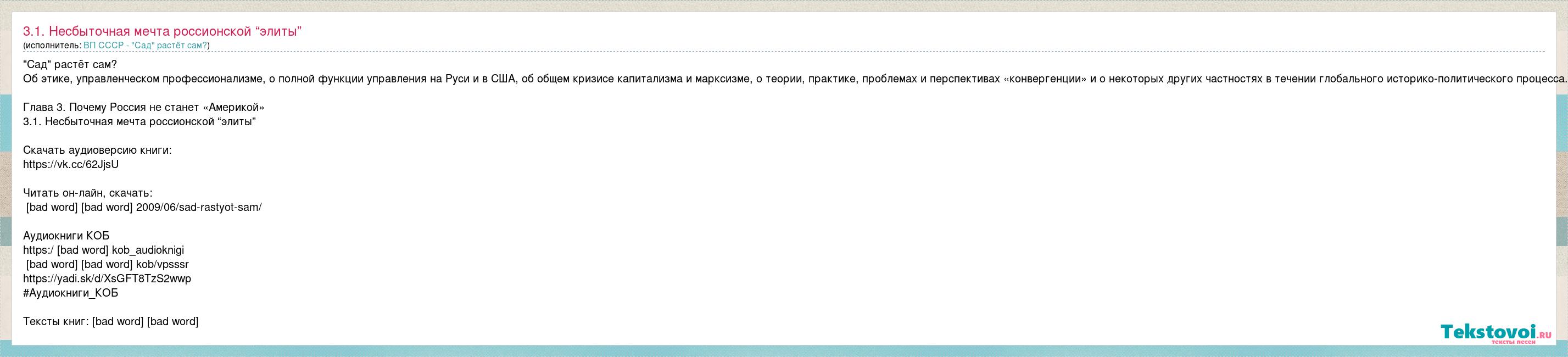
Task: Click the URL text "https://yadi.sk/d/XsGFT8TzS2wwp"
Action: [x=107, y=278]
